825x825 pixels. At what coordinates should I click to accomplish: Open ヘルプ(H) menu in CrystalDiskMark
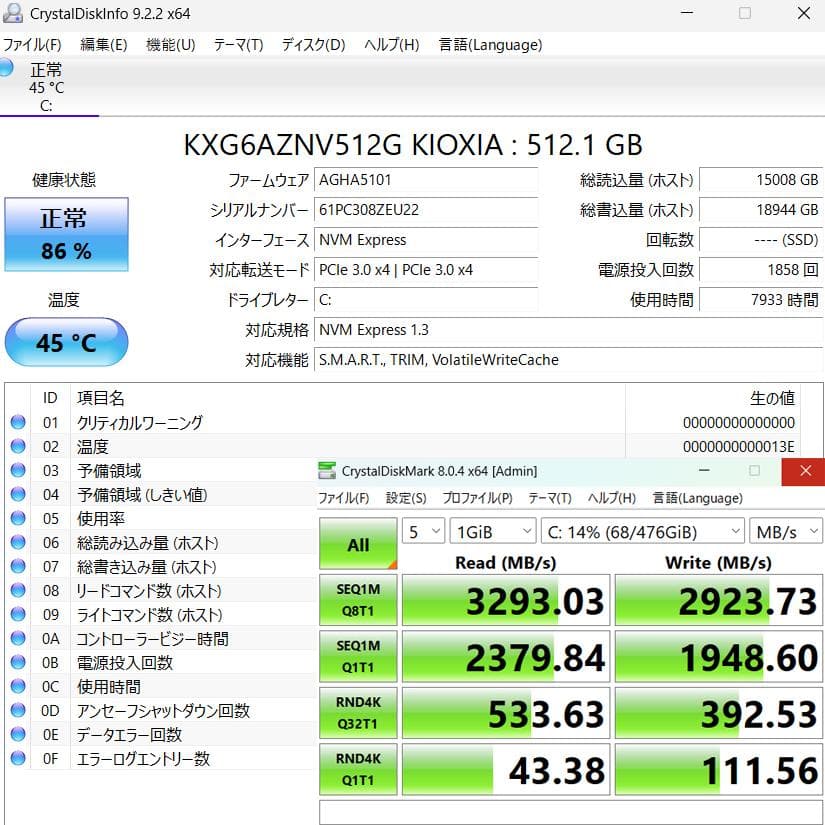click(612, 498)
